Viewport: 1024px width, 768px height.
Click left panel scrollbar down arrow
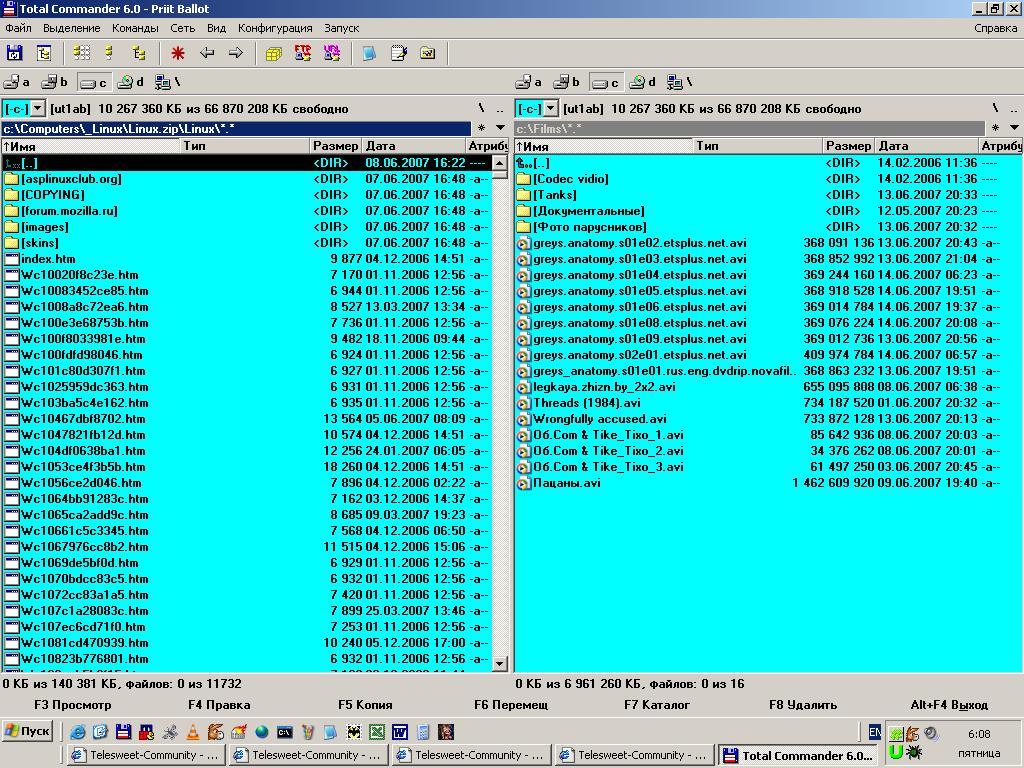(500, 662)
